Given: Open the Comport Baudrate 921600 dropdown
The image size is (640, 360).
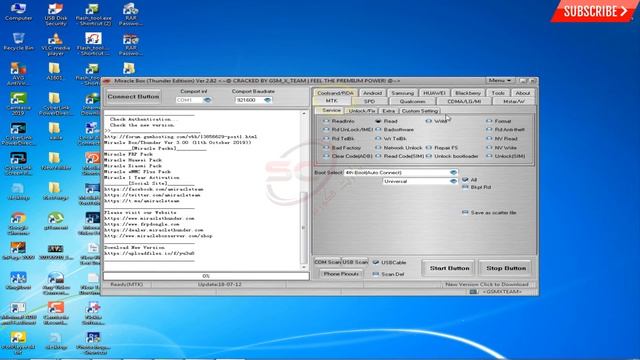Looking at the screenshot, I should pos(267,100).
